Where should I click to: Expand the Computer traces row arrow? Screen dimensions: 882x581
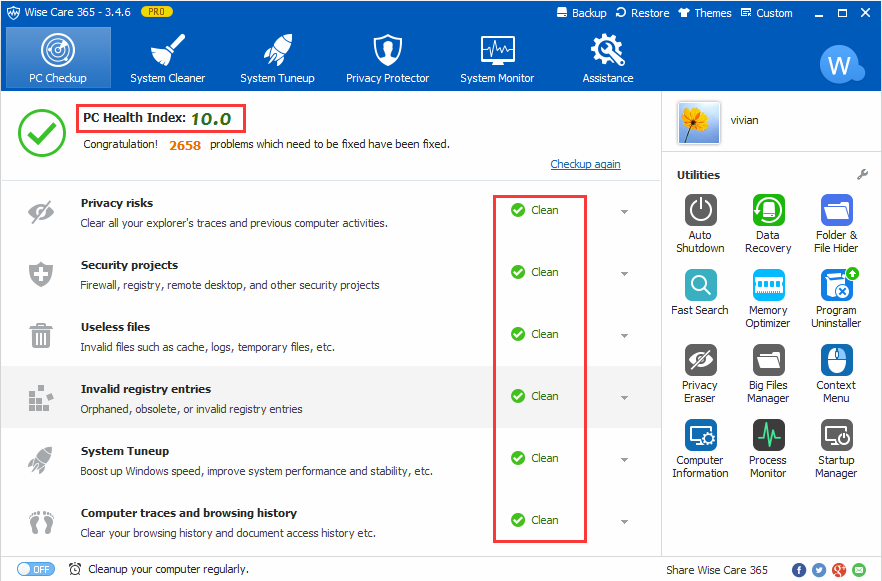click(x=624, y=522)
